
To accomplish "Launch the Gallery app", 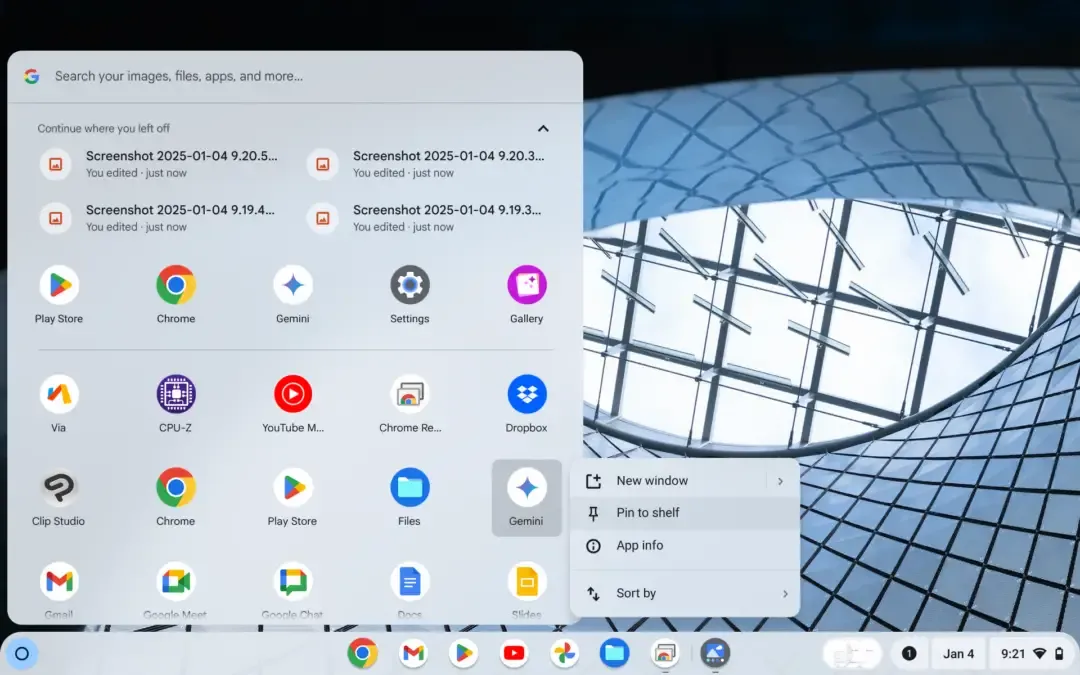I will [527, 295].
